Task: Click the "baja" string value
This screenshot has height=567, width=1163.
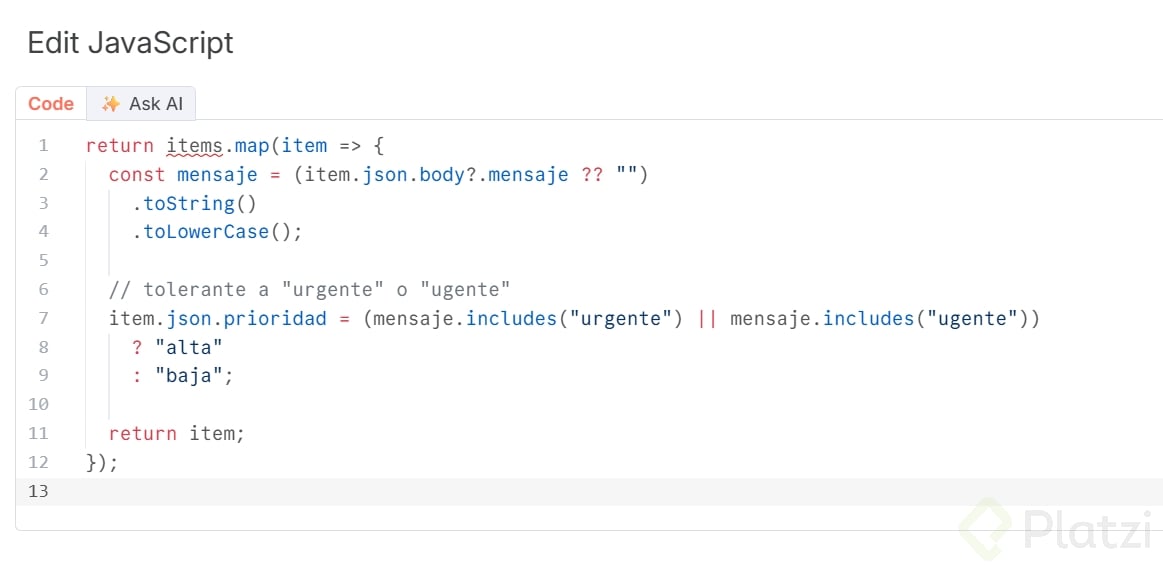Action: tap(188, 377)
